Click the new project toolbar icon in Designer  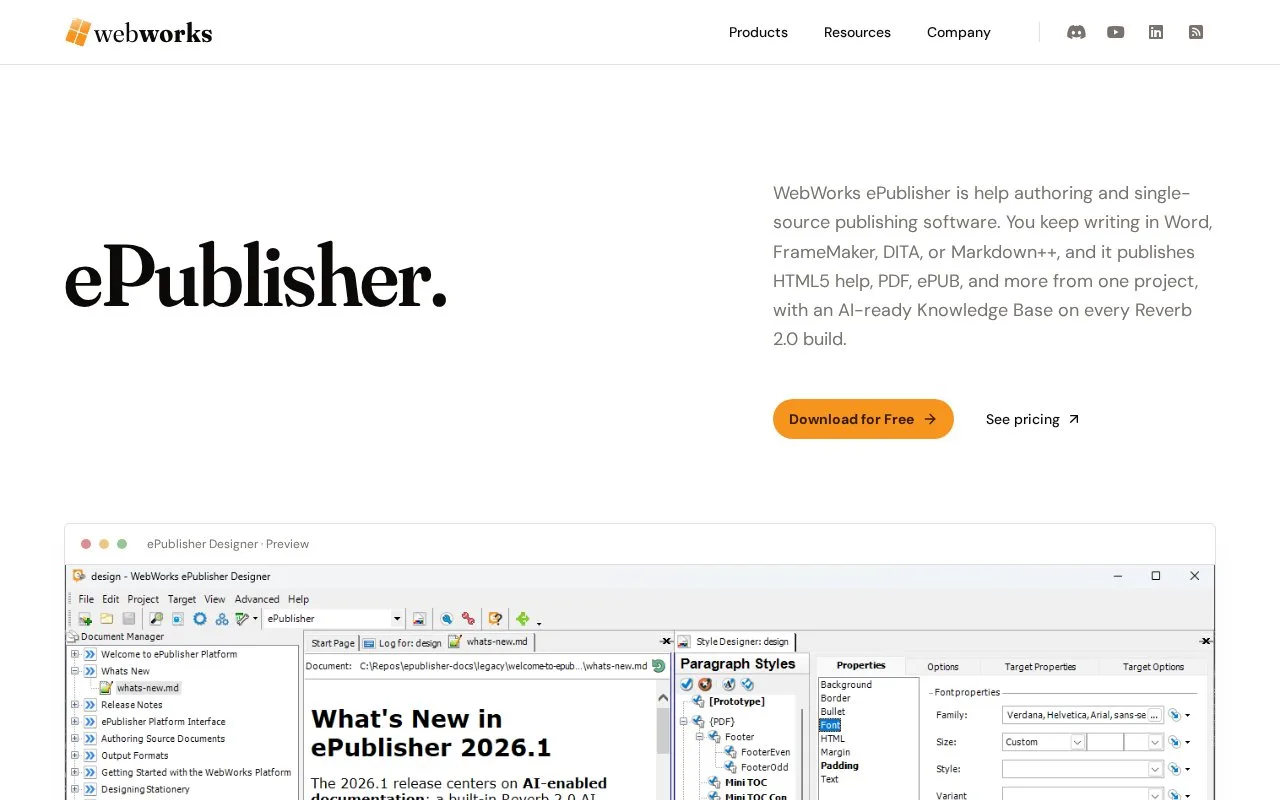[85, 619]
